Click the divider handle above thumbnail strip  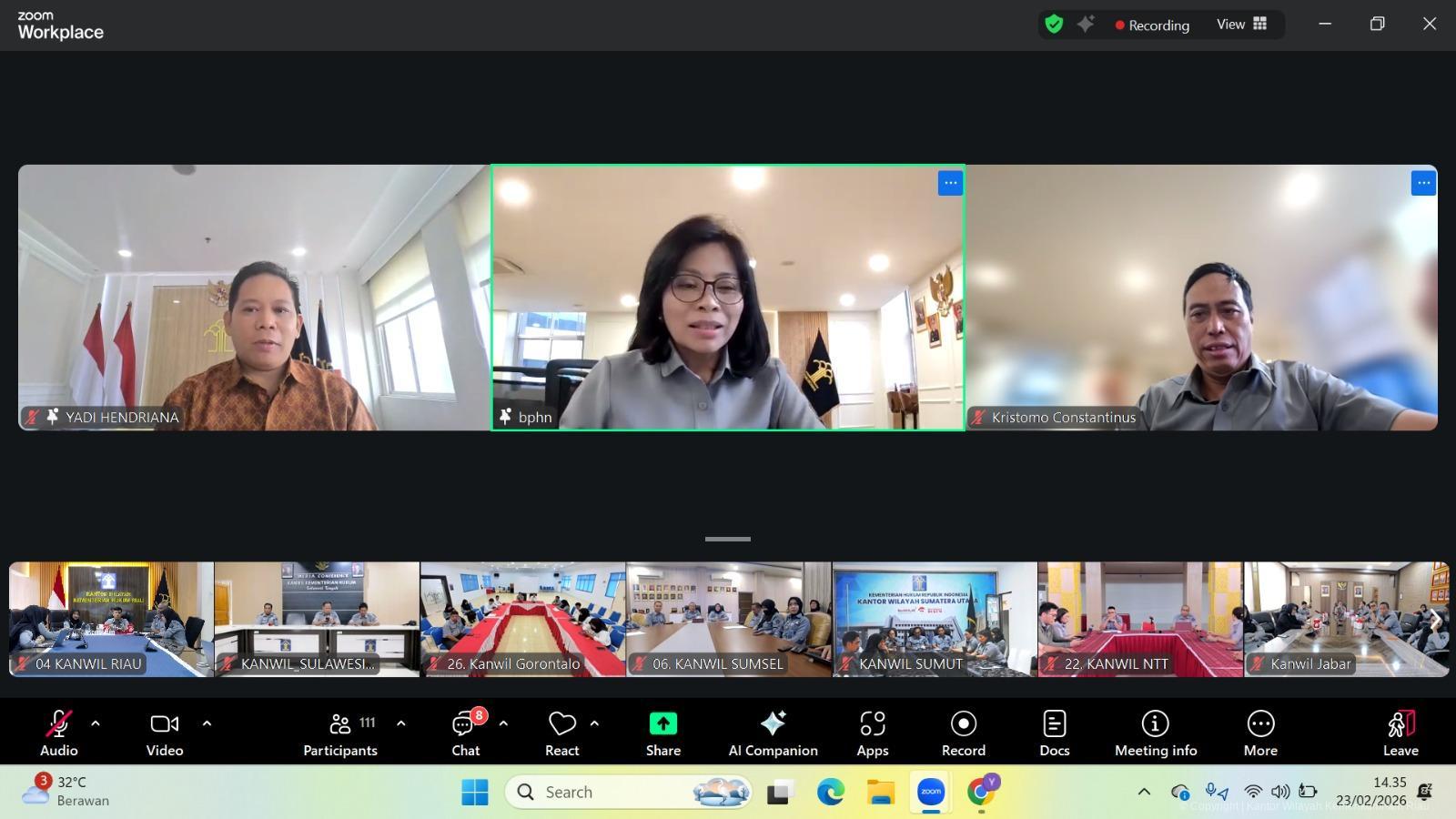[728, 539]
